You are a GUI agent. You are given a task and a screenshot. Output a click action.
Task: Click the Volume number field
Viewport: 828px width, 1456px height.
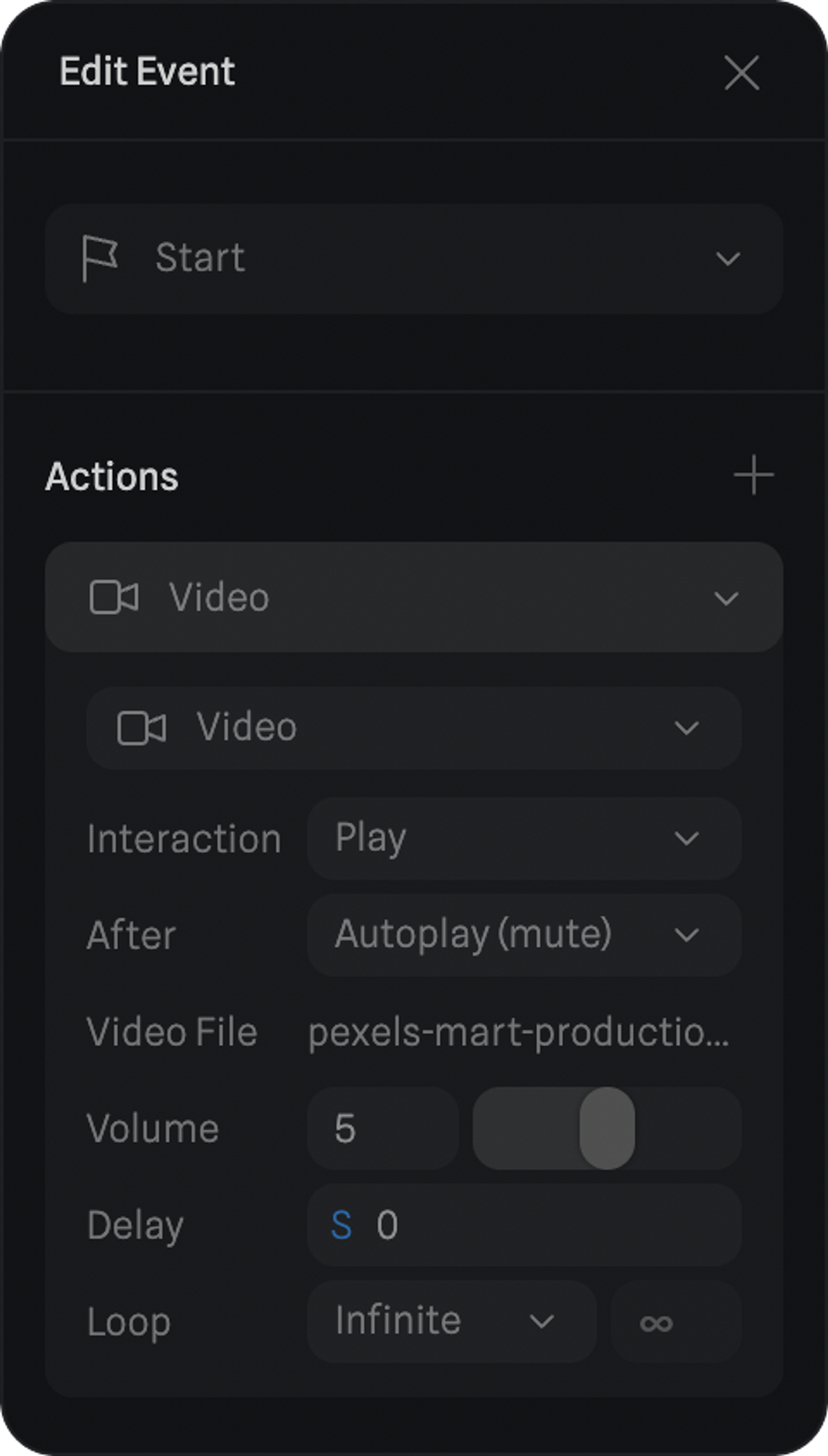coord(383,1129)
